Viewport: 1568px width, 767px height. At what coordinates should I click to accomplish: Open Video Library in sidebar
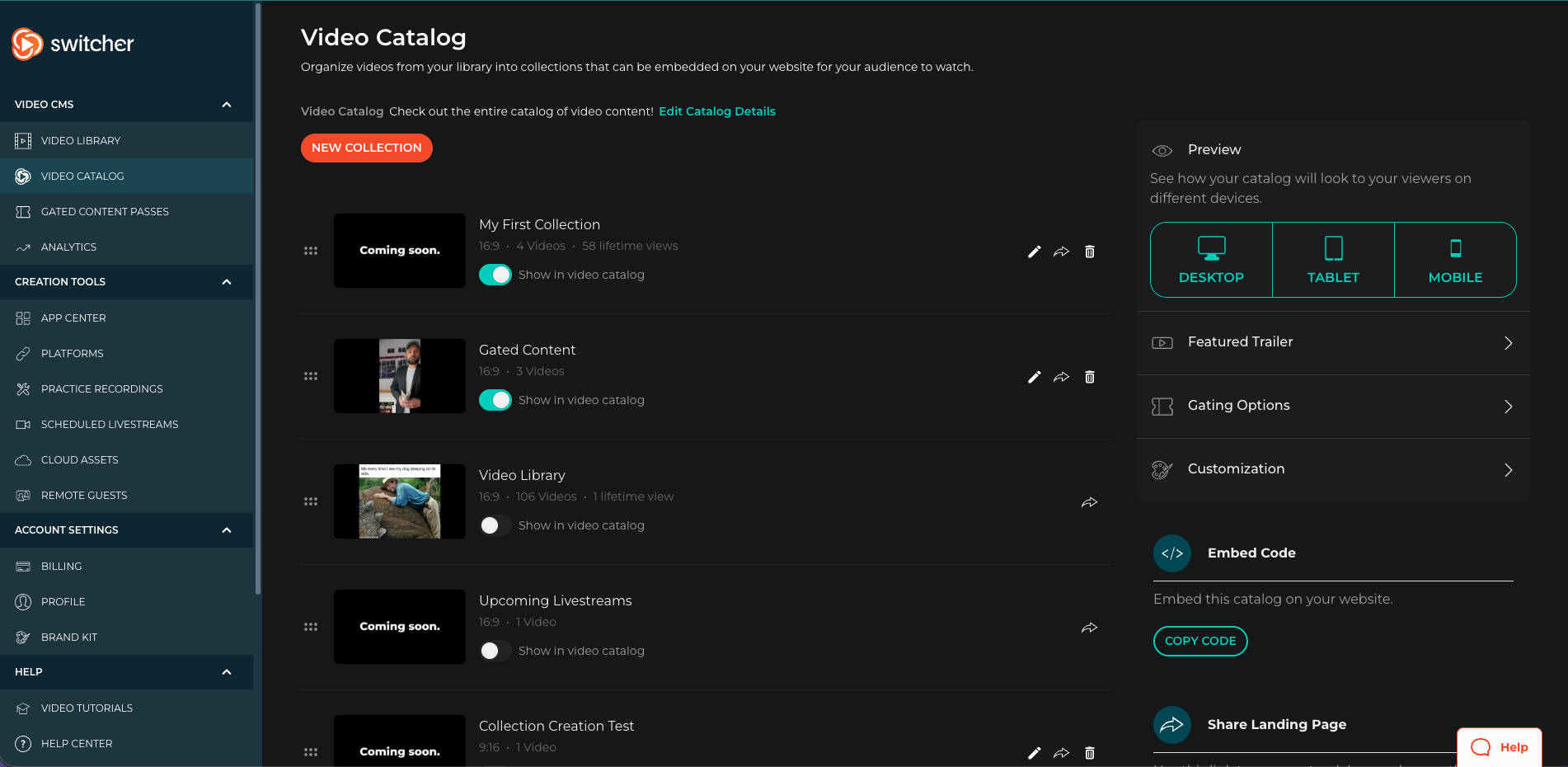pyautogui.click(x=127, y=141)
